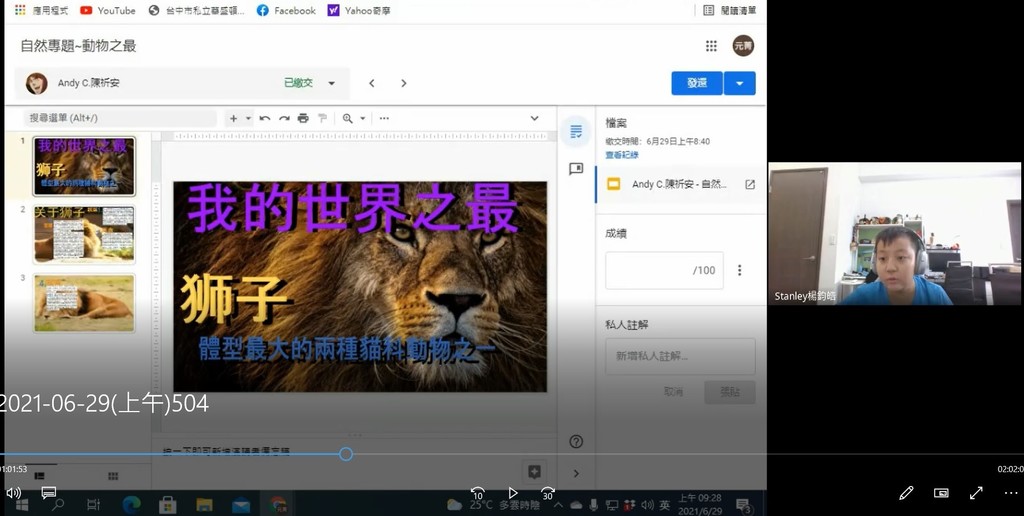Open the help question mark icon
The height and width of the screenshot is (516, 1024).
[576, 442]
